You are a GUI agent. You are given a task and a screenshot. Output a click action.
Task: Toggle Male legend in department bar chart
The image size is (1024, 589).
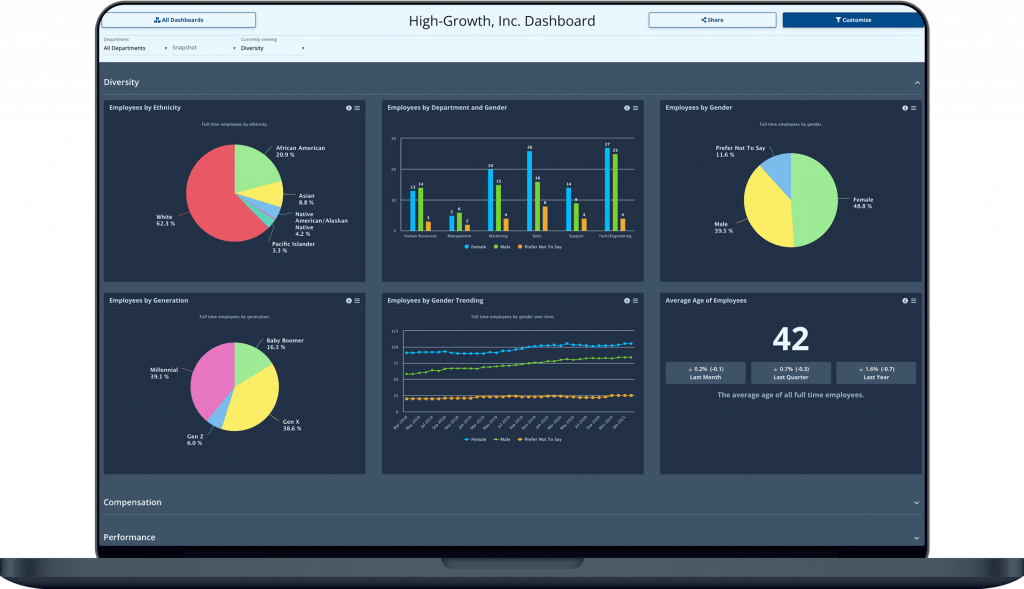tap(502, 247)
